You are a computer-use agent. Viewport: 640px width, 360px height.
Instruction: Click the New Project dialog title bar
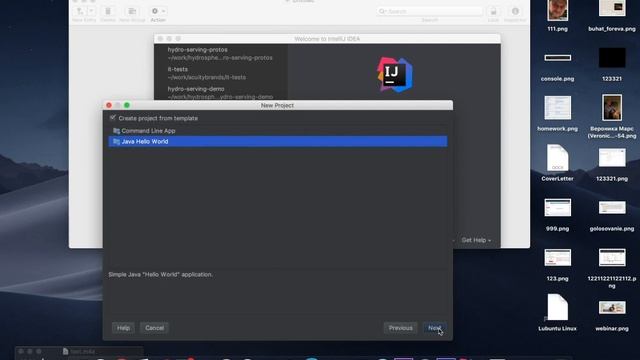point(278,105)
